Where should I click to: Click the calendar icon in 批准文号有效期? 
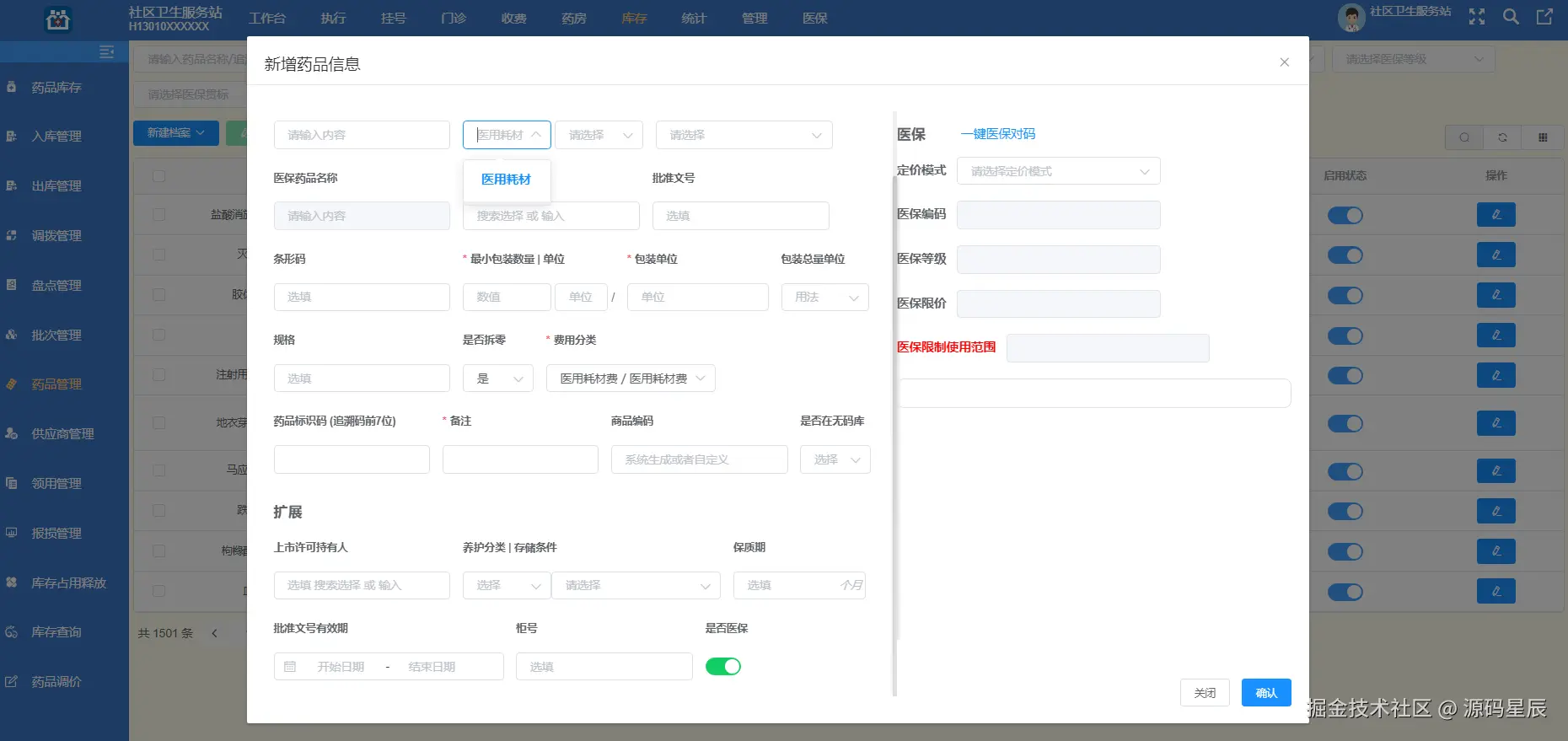click(290, 667)
